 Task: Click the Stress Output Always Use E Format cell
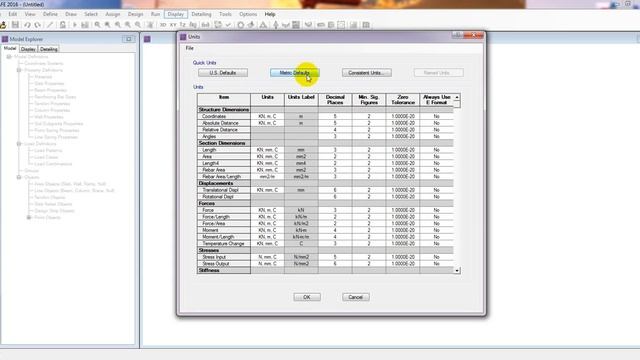pos(436,264)
